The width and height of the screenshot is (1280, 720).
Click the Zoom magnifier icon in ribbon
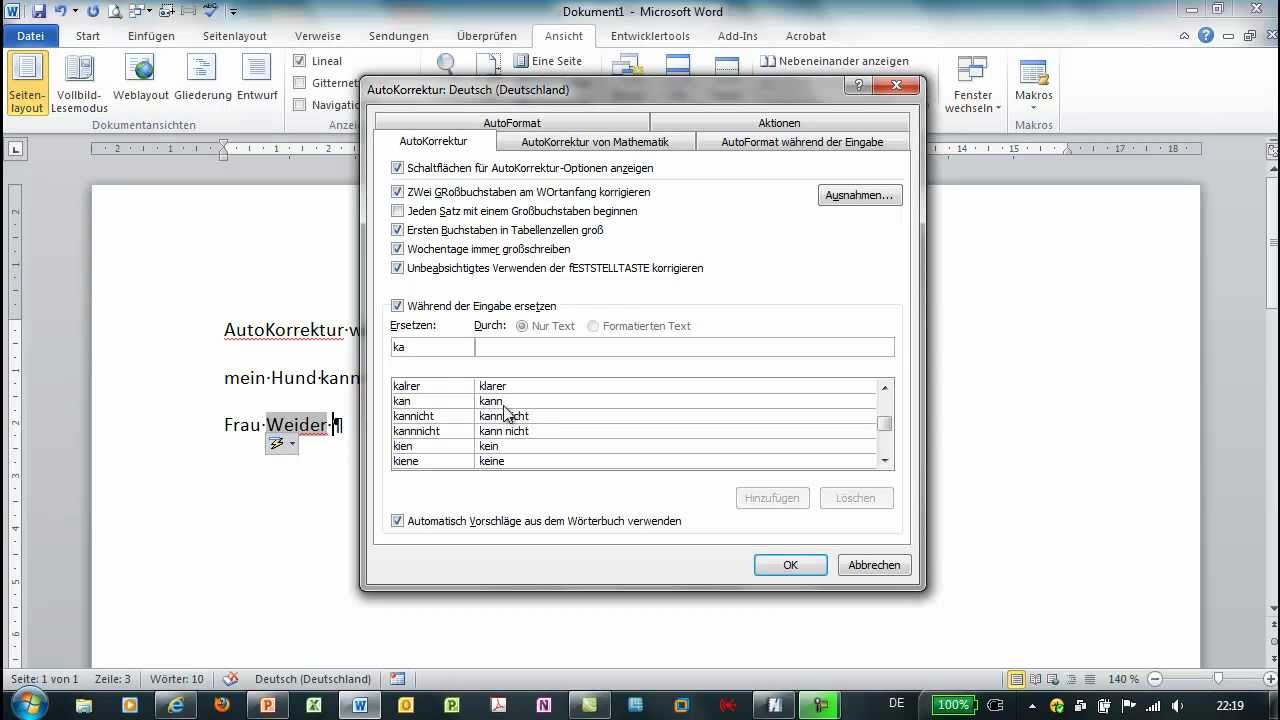click(446, 65)
